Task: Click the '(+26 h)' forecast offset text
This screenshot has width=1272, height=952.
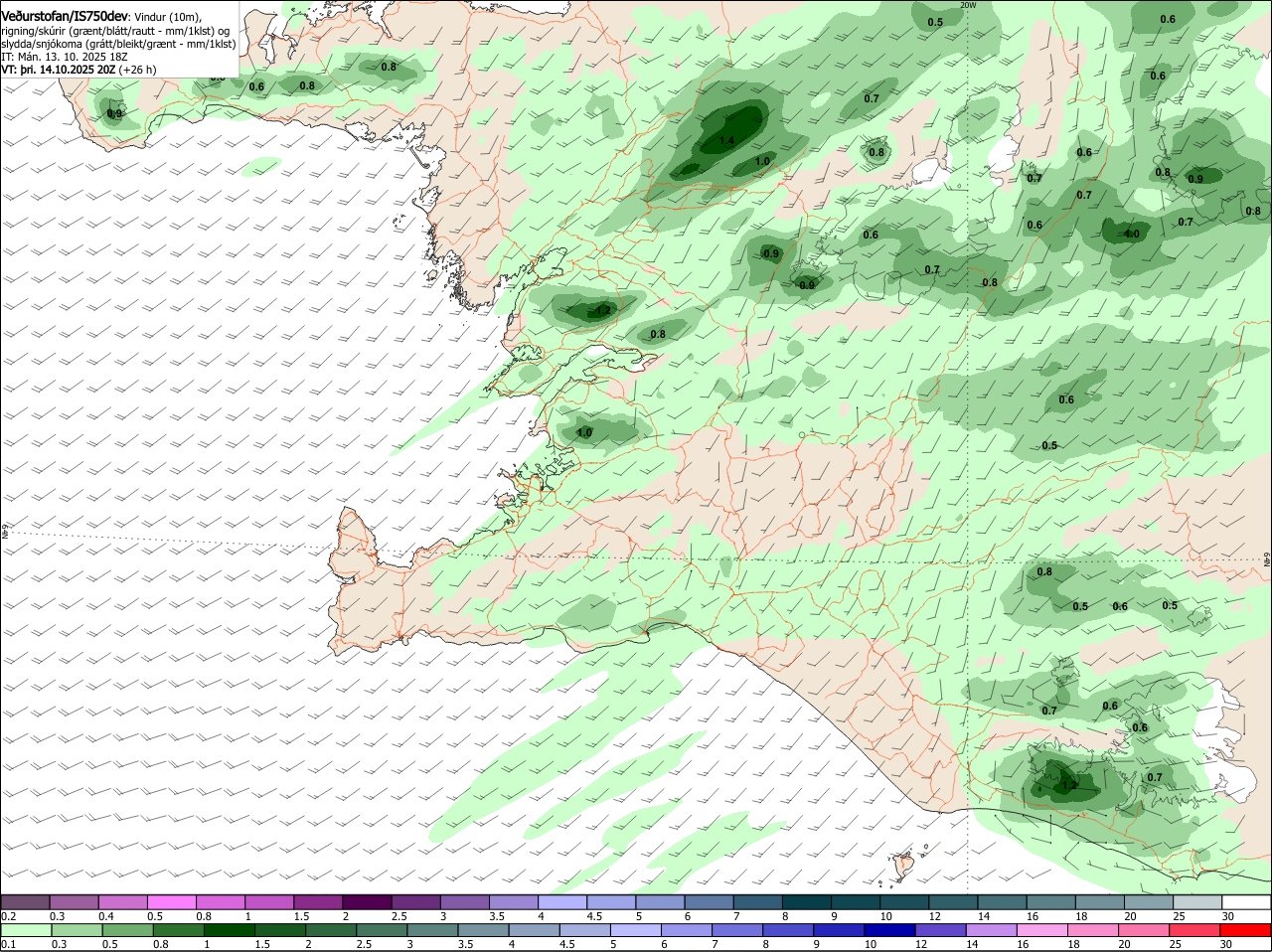Action: [137, 71]
